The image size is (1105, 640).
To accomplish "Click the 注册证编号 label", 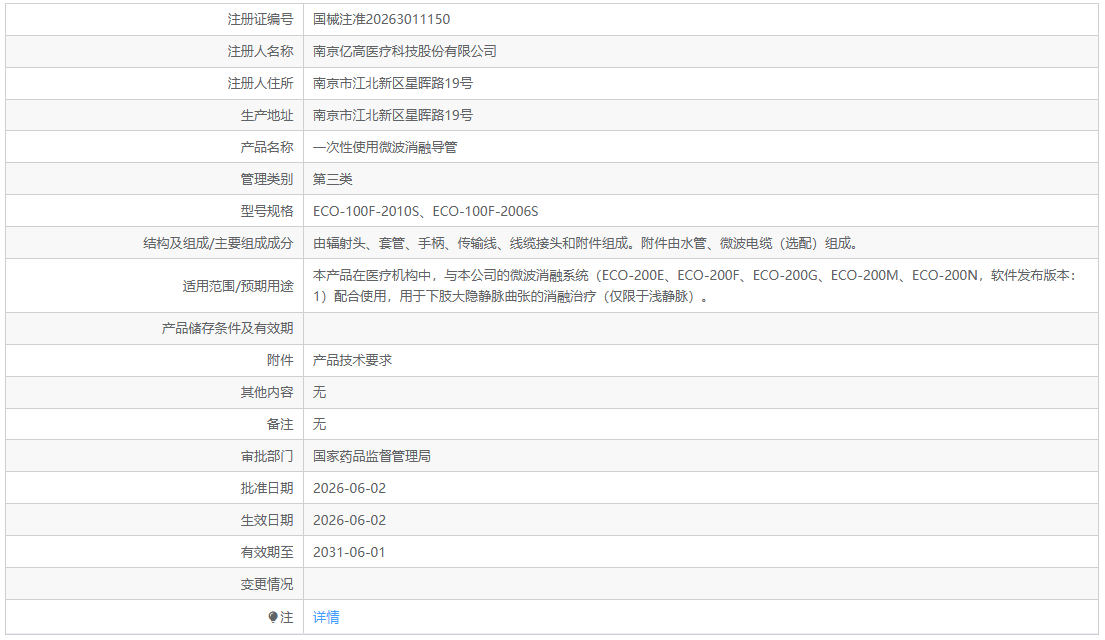I will (x=260, y=19).
